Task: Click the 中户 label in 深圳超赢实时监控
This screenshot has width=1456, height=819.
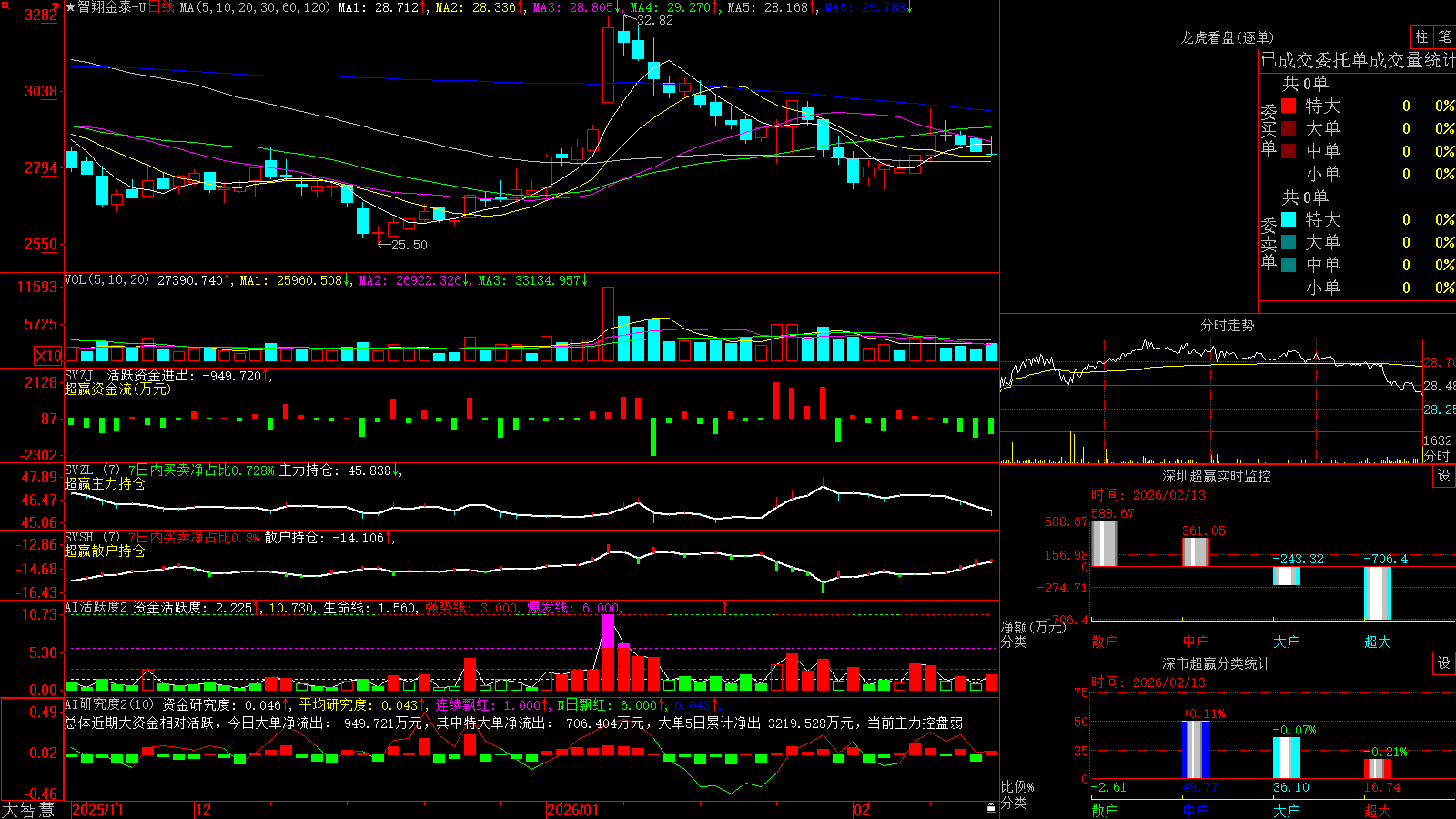Action: [1196, 642]
